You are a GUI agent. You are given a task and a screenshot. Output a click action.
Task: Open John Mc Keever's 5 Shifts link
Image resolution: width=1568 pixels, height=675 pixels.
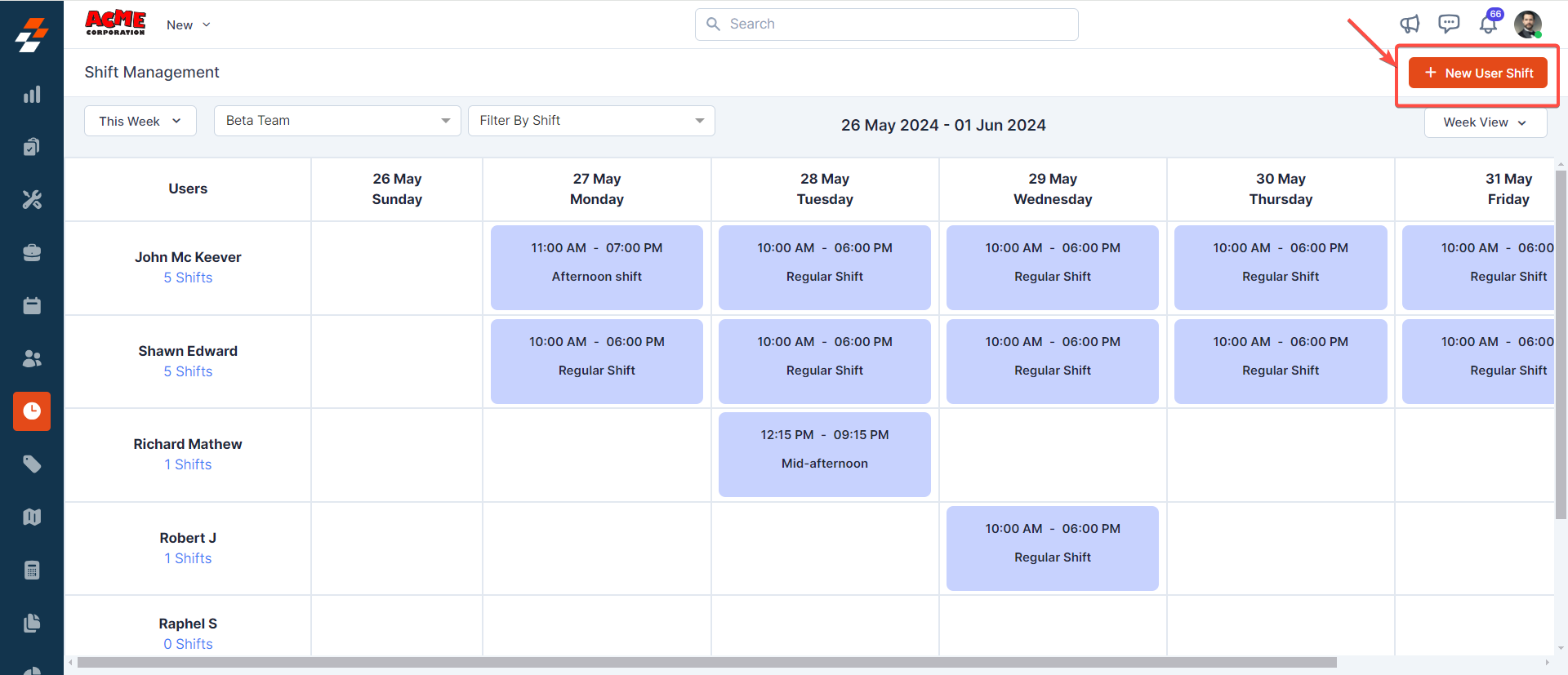coord(188,278)
